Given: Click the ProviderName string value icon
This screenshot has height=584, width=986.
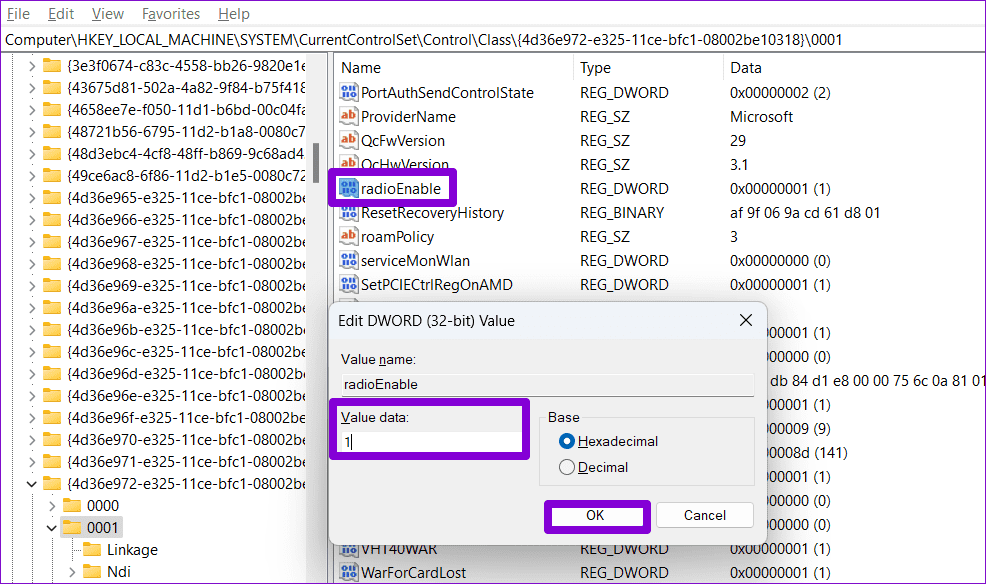Looking at the screenshot, I should click(348, 116).
